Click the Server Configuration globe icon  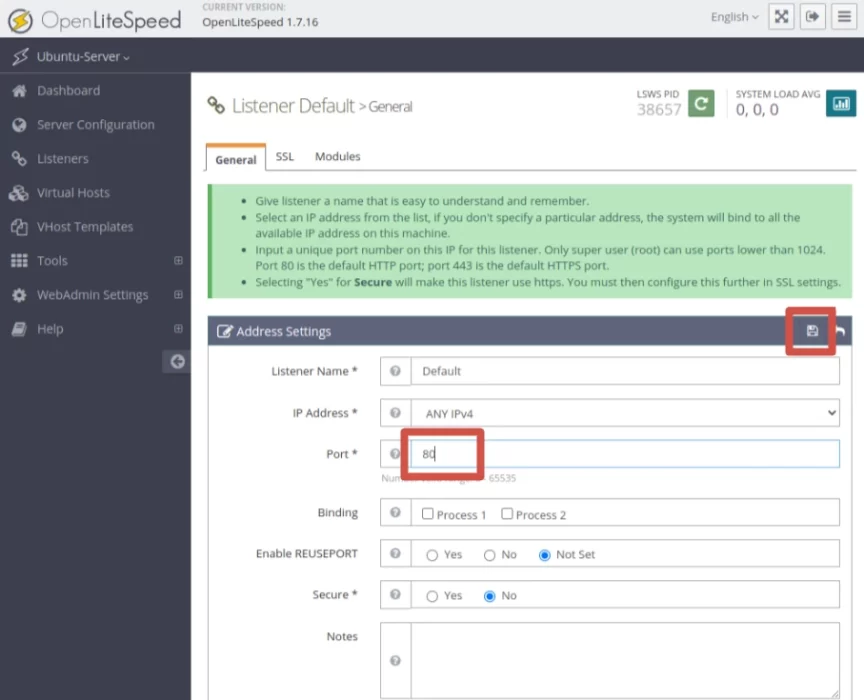pos(19,125)
